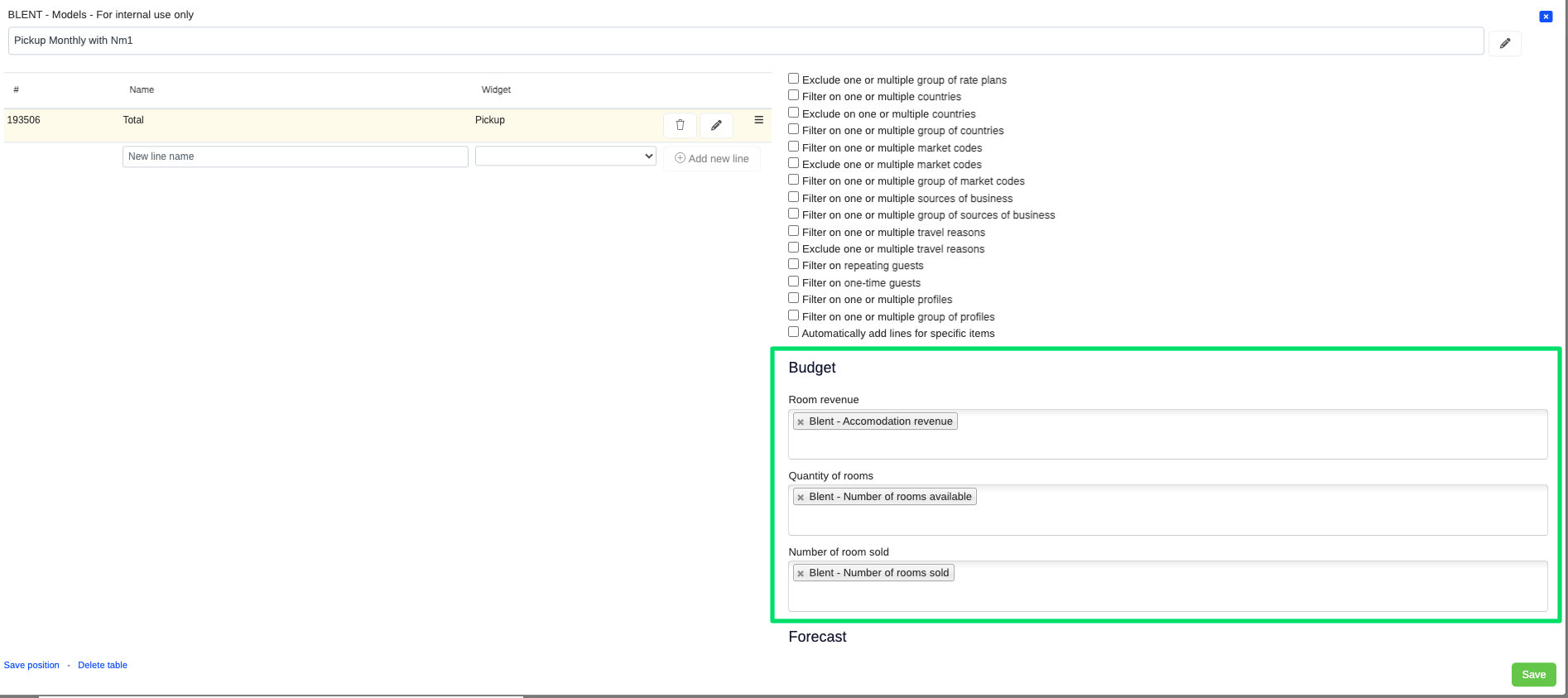Click the Delete table link

[x=103, y=665]
